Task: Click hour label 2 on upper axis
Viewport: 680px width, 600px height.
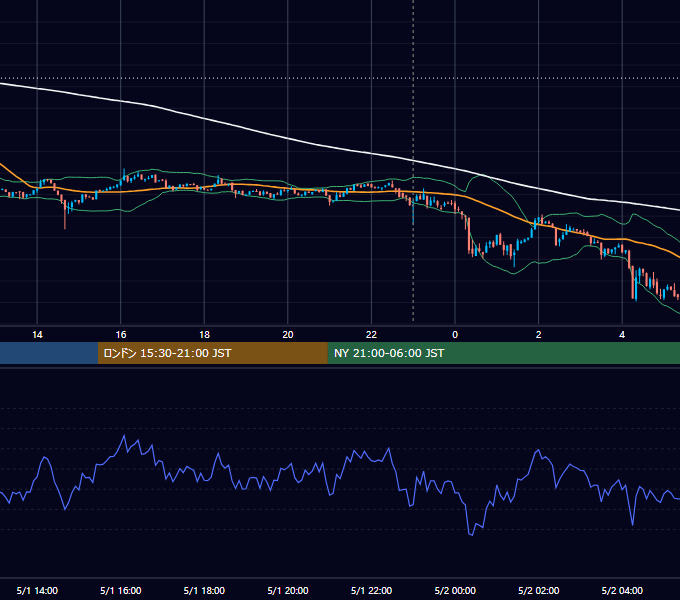Action: coord(539,335)
